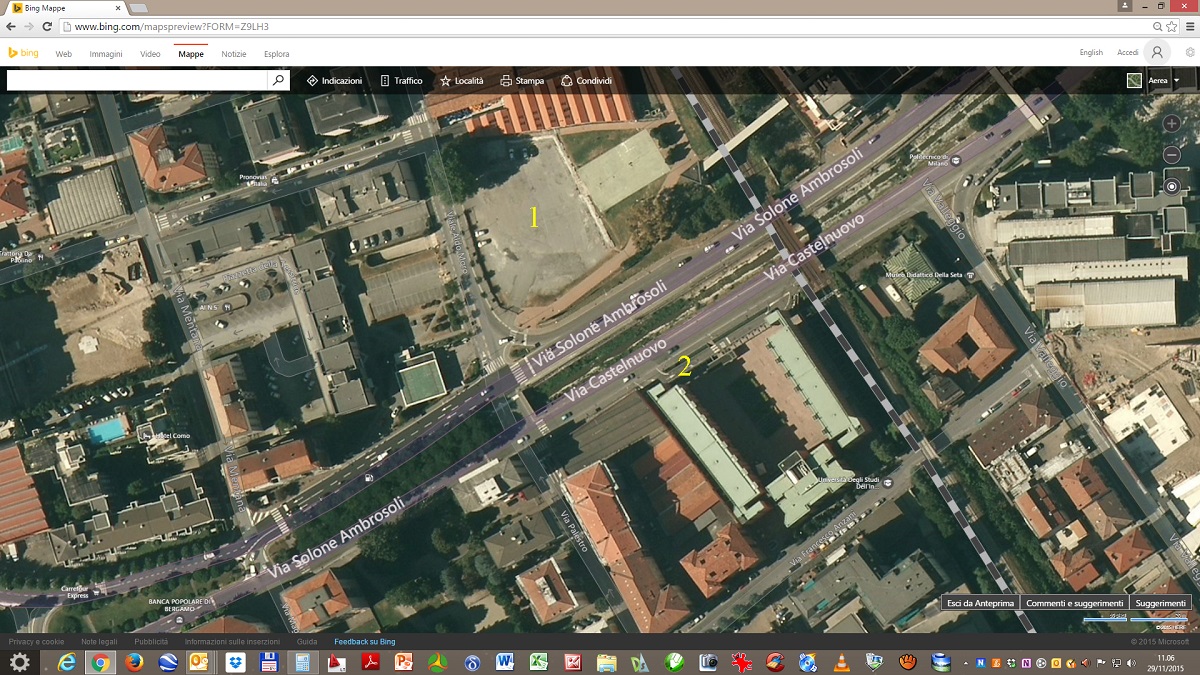The image size is (1200, 675).
Task: Open the Località places panel
Action: [461, 80]
